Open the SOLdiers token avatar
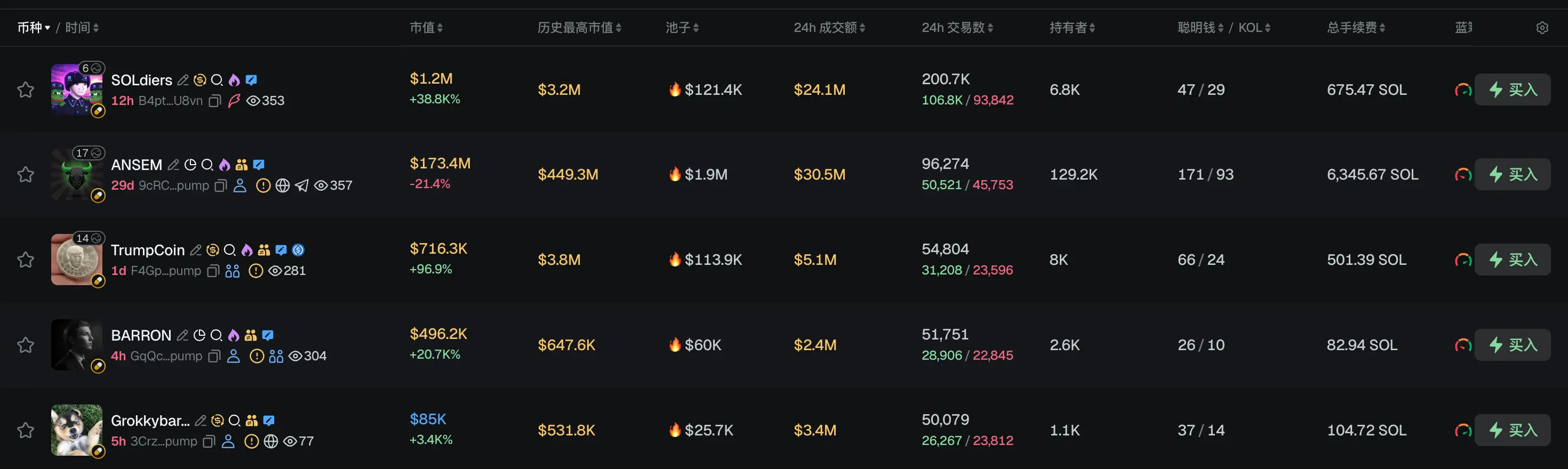 pos(77,90)
